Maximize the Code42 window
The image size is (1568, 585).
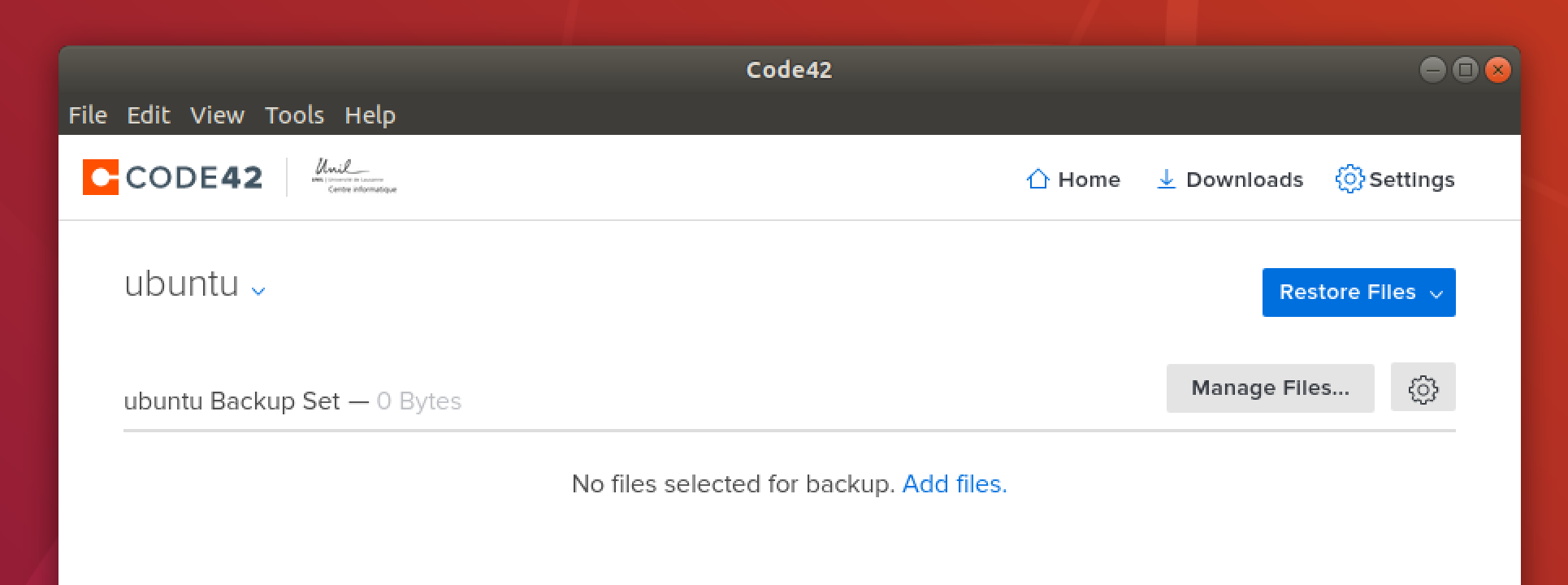point(1465,70)
